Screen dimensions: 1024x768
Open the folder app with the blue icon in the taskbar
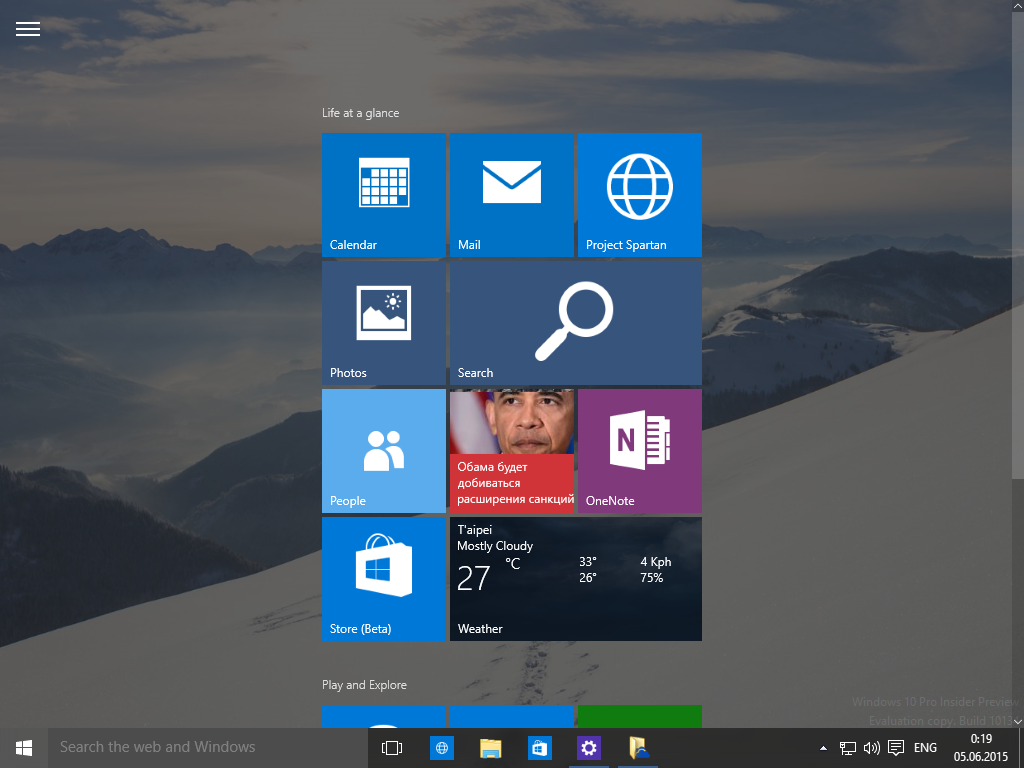(x=638, y=748)
